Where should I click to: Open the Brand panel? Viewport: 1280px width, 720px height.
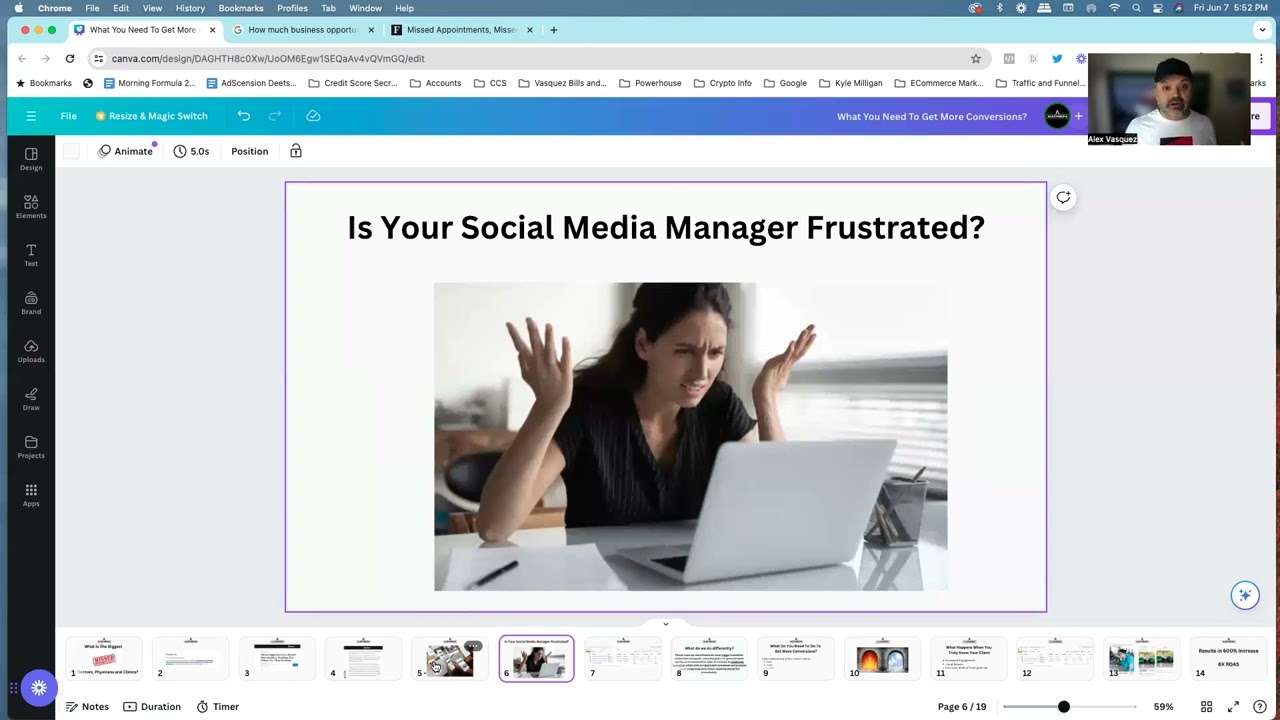click(x=31, y=303)
